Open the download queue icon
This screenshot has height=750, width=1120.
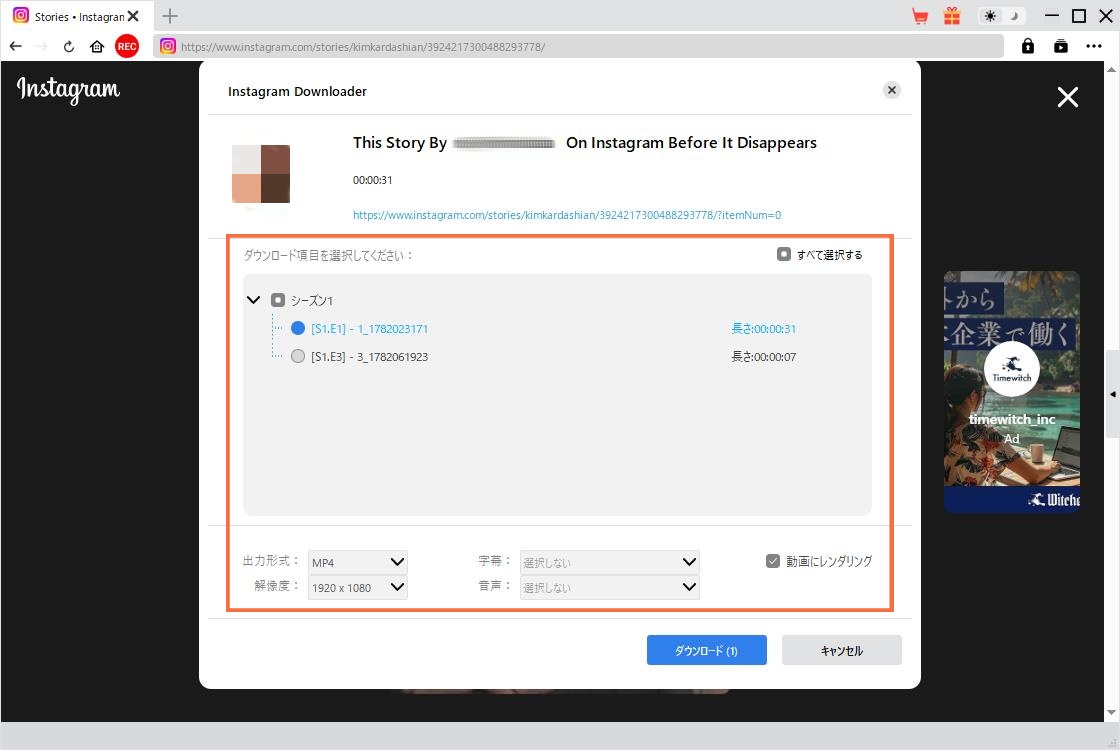click(x=1061, y=46)
